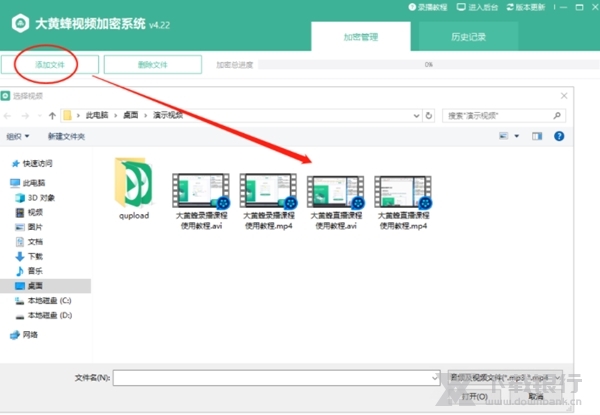Viewport: 600px width, 415px height.
Task: Click the 大黄蜂 app logo icon
Action: point(20,23)
